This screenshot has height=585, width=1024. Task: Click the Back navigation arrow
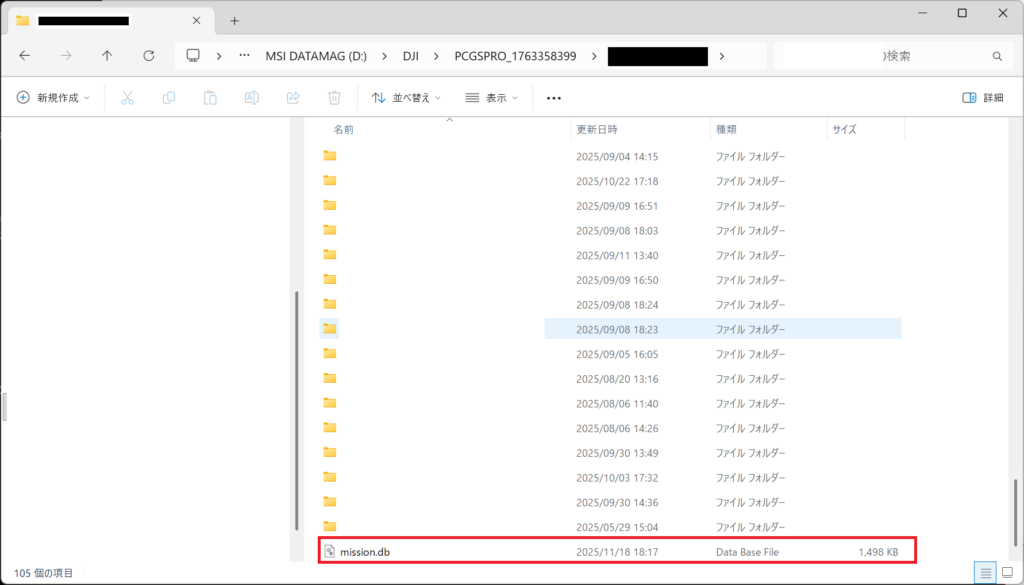(25, 56)
